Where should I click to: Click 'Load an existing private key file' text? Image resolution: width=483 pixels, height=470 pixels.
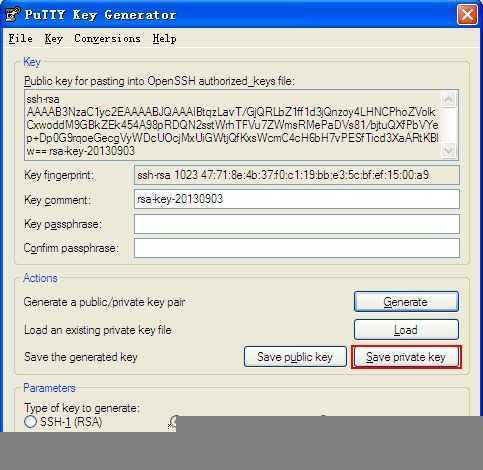(98, 330)
